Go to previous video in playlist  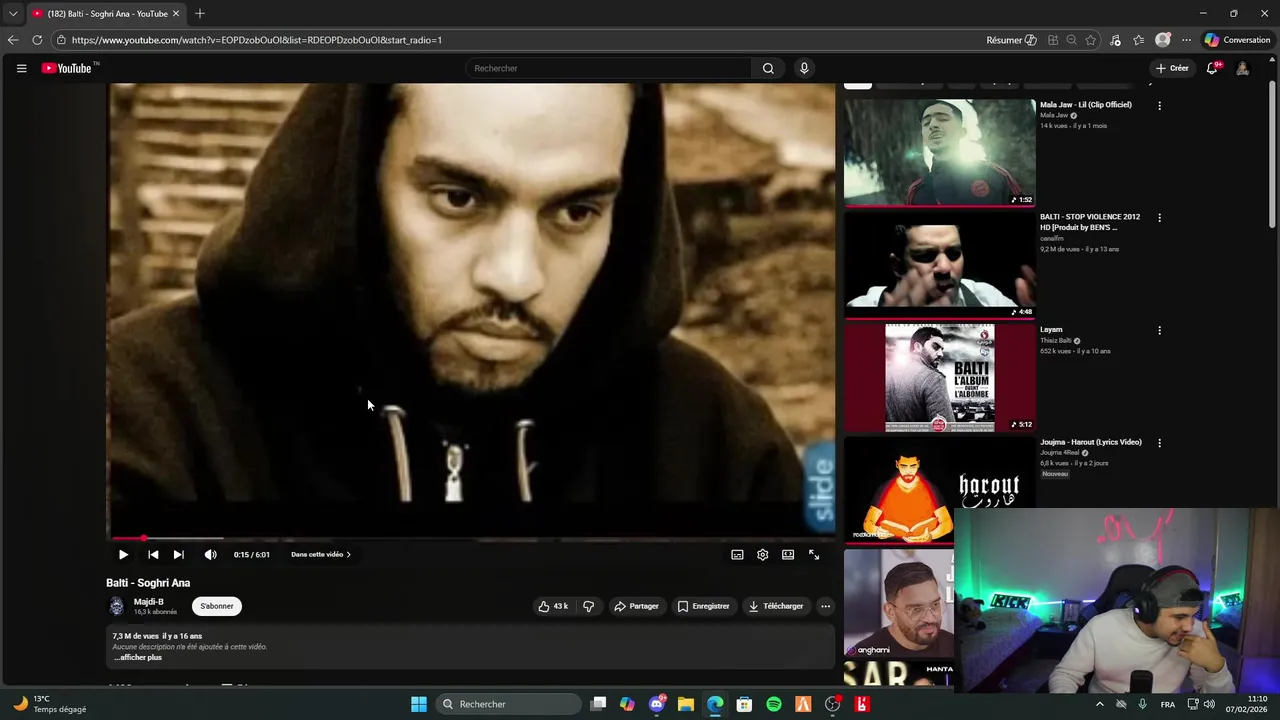[x=153, y=554]
